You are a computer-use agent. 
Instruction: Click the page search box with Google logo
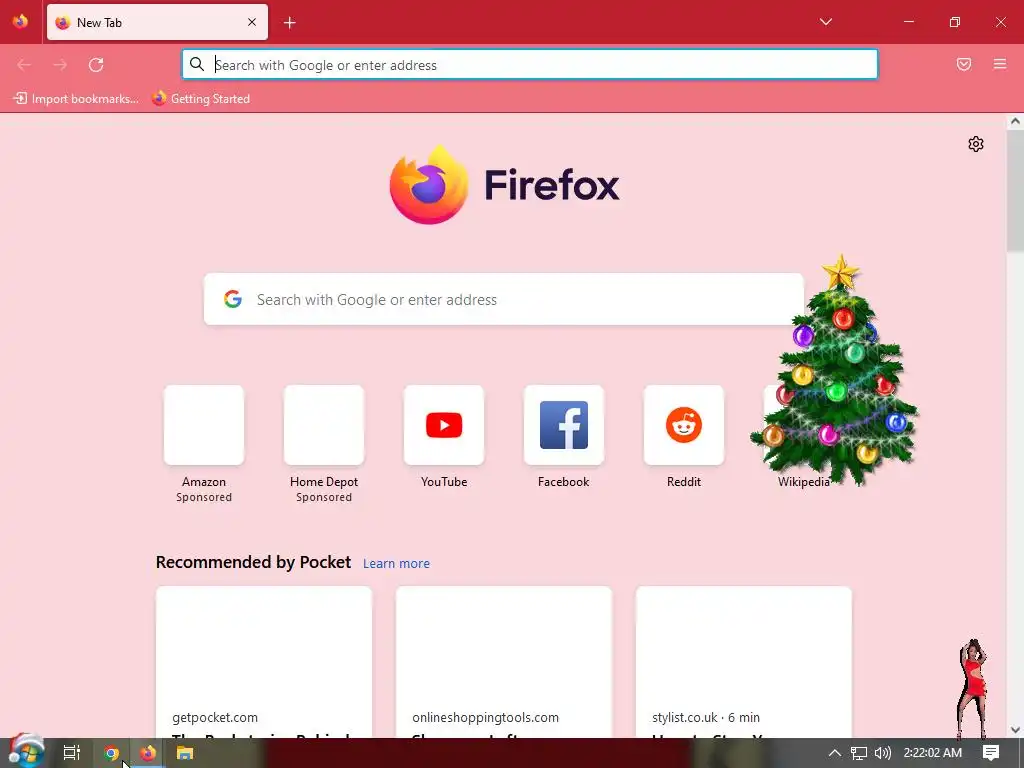click(504, 299)
